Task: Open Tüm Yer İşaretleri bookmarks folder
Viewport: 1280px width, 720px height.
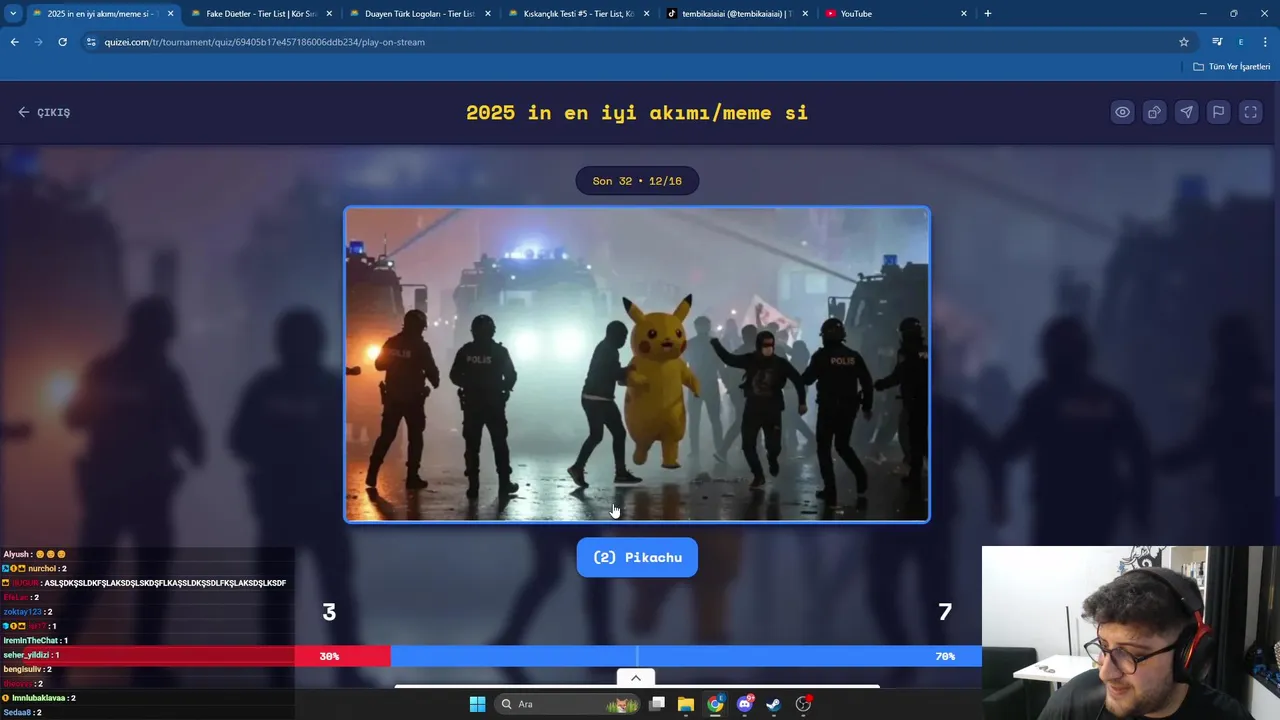Action: [x=1232, y=67]
